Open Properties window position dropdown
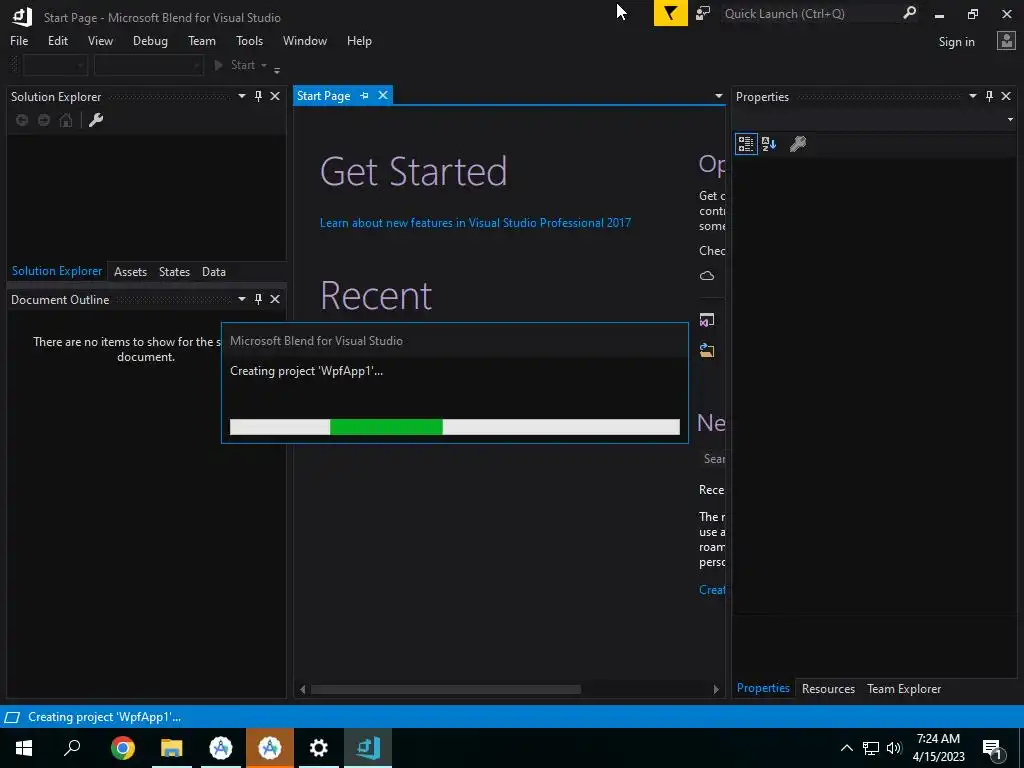The height and width of the screenshot is (768, 1024). [x=972, y=96]
